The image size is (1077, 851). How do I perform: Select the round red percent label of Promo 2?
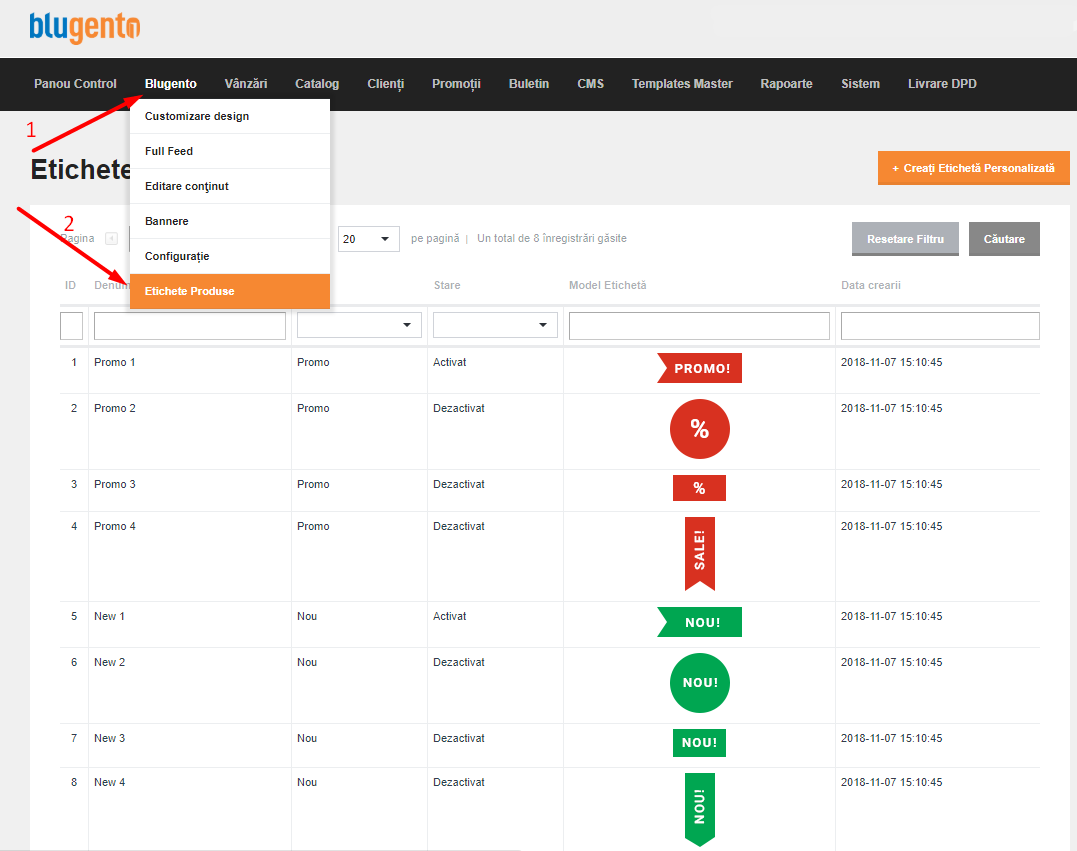click(699, 429)
